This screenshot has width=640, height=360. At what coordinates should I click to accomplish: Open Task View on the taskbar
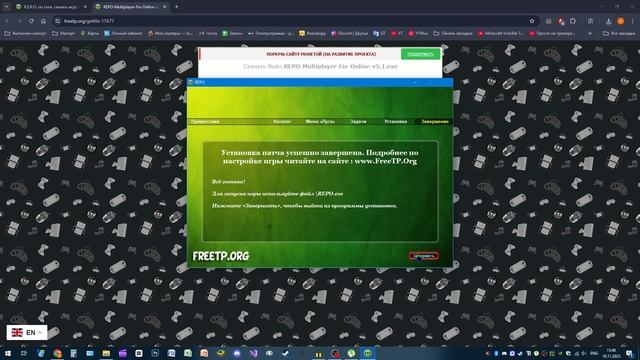pos(24,353)
